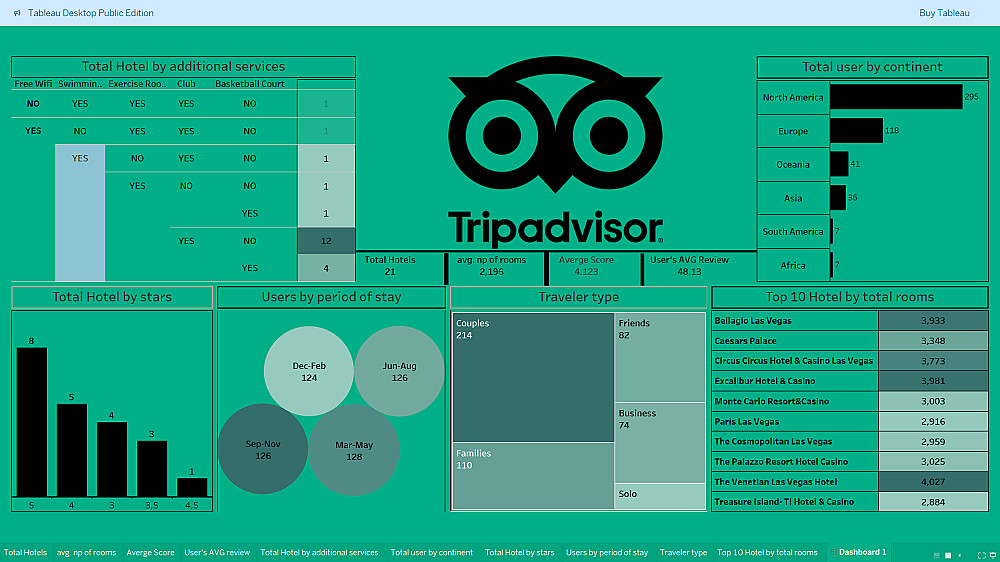
Task: Select the 3,5-star bar showing 3 hotels
Action: tap(152, 469)
